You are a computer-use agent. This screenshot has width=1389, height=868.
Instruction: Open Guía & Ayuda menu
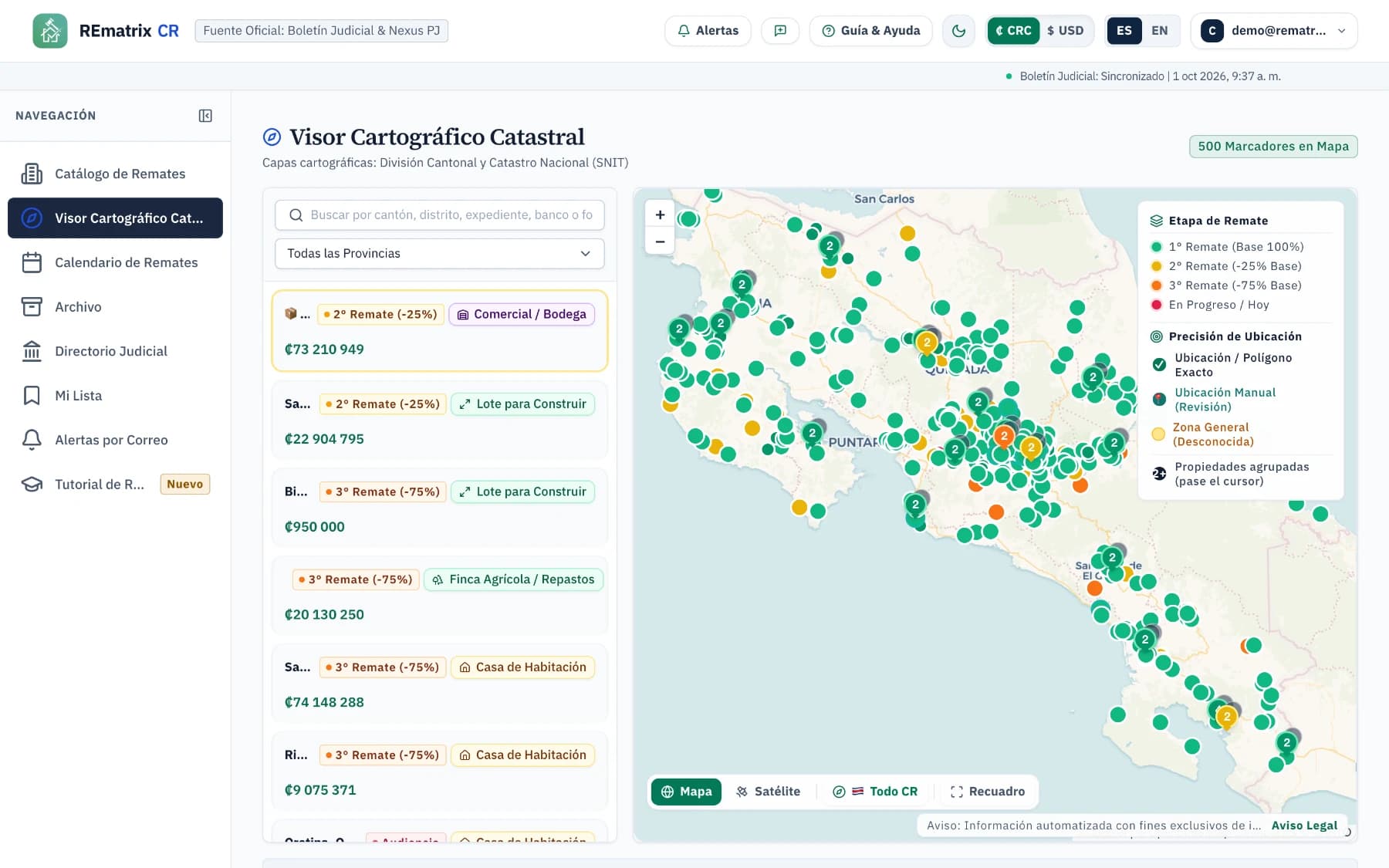pos(870,31)
